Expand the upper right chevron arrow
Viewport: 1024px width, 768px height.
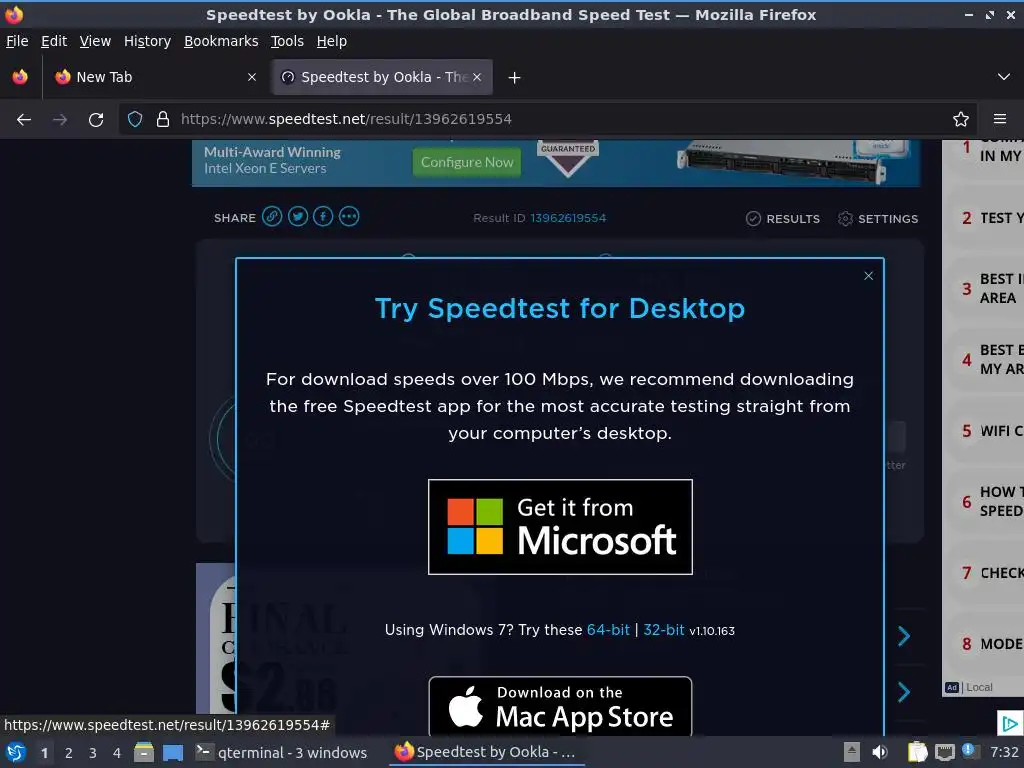[904, 636]
